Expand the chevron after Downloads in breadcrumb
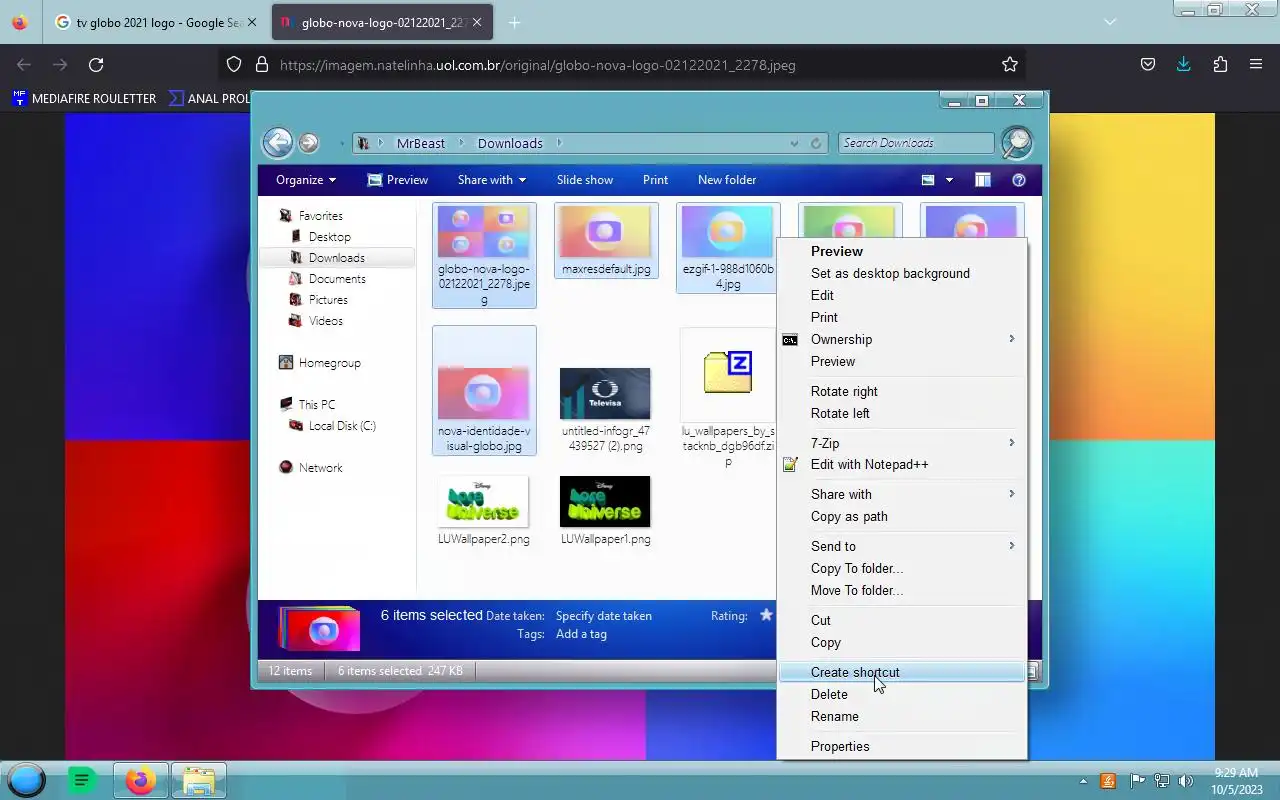1280x800 pixels. click(559, 143)
